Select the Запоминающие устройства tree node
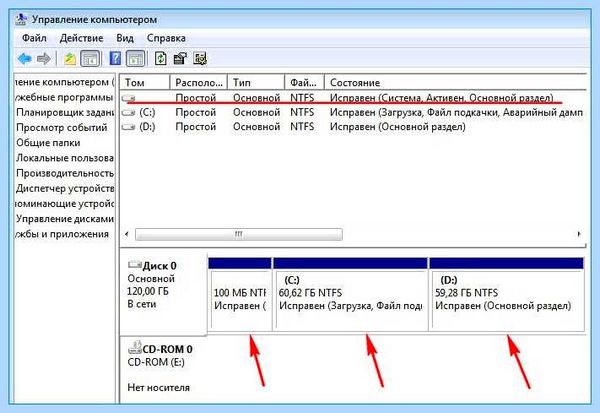Viewport: 600px width, 413px height. [64, 204]
